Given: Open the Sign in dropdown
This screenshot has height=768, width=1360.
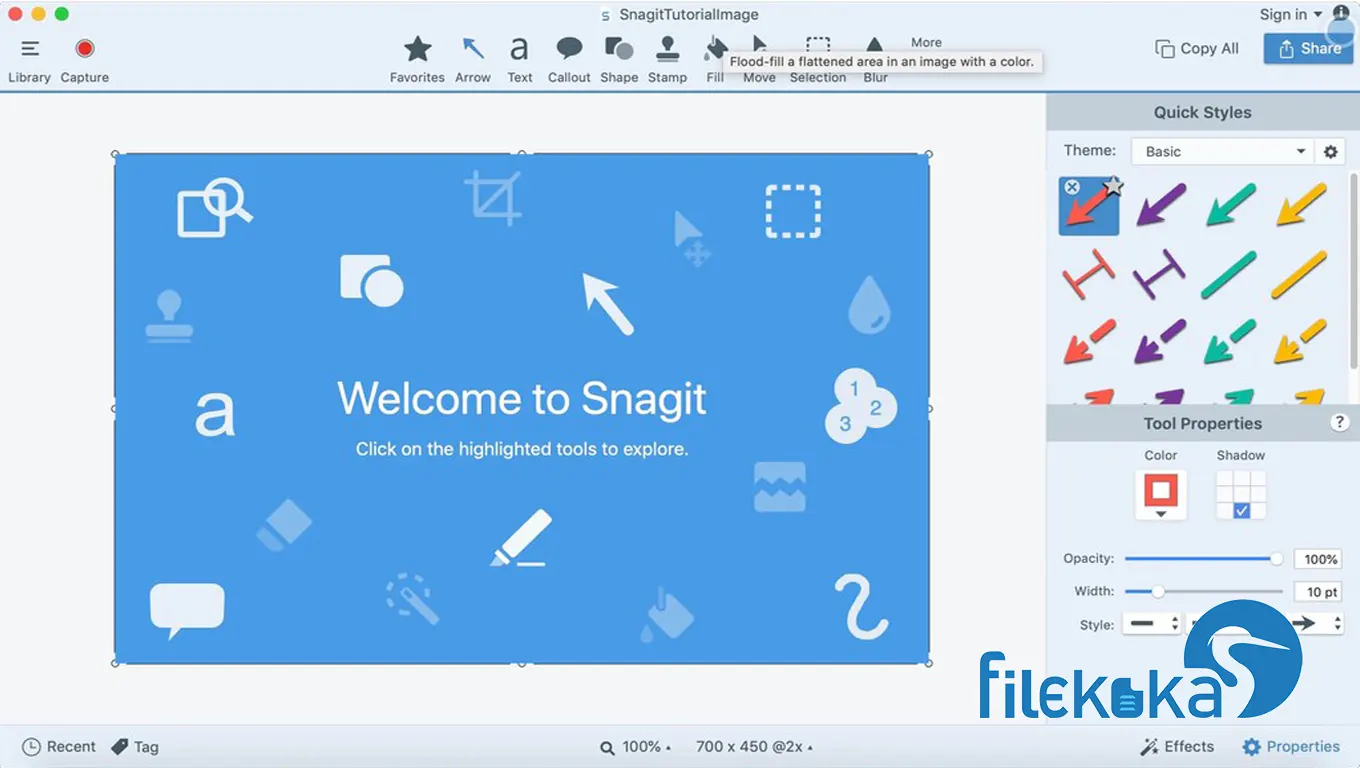Looking at the screenshot, I should [1290, 14].
